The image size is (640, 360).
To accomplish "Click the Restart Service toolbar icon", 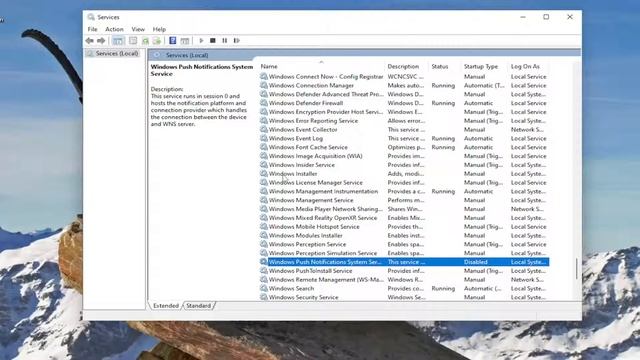I will point(236,40).
